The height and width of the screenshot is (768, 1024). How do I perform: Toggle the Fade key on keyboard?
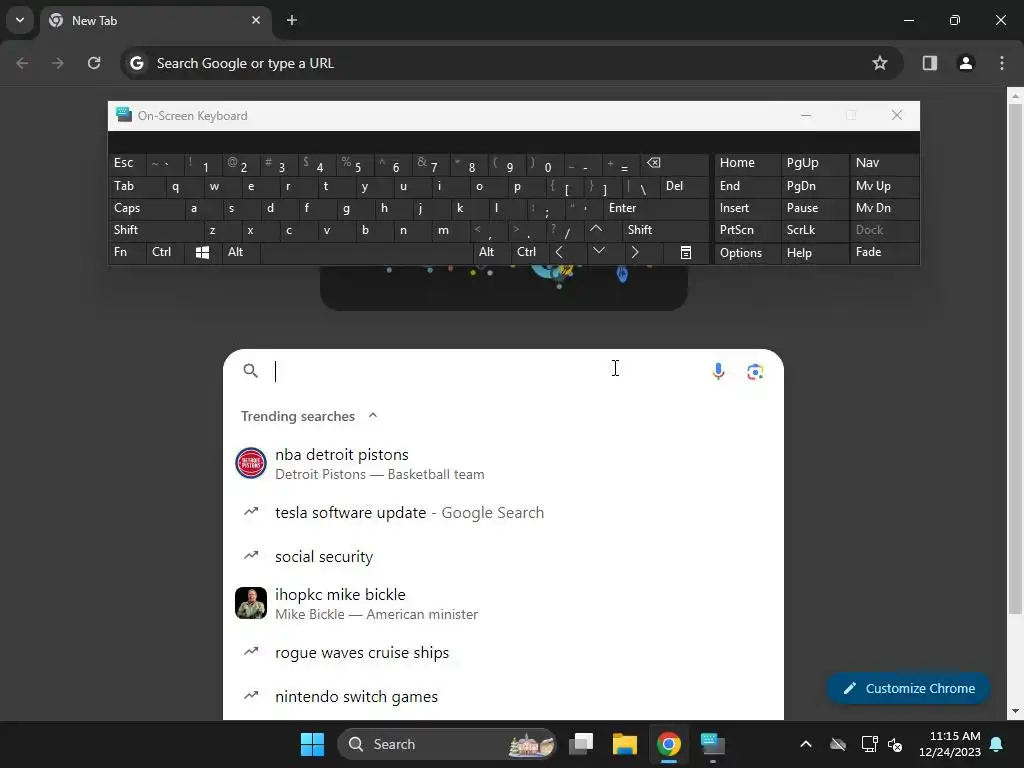click(884, 253)
